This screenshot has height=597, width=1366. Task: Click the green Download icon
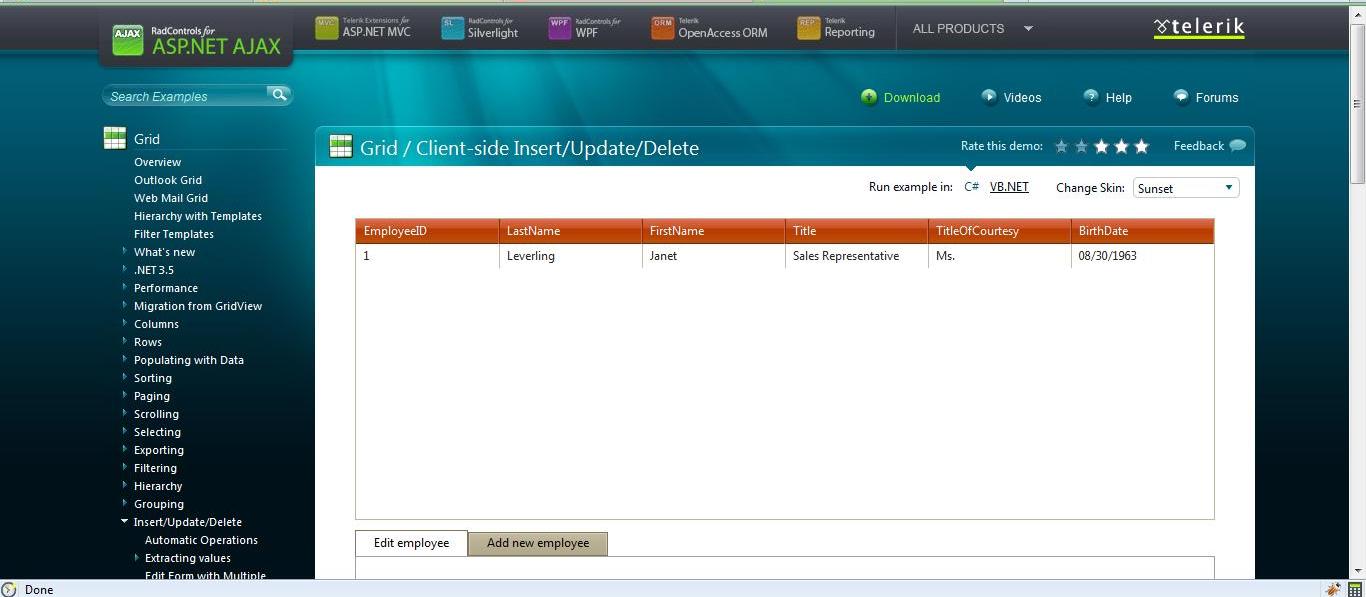[869, 97]
